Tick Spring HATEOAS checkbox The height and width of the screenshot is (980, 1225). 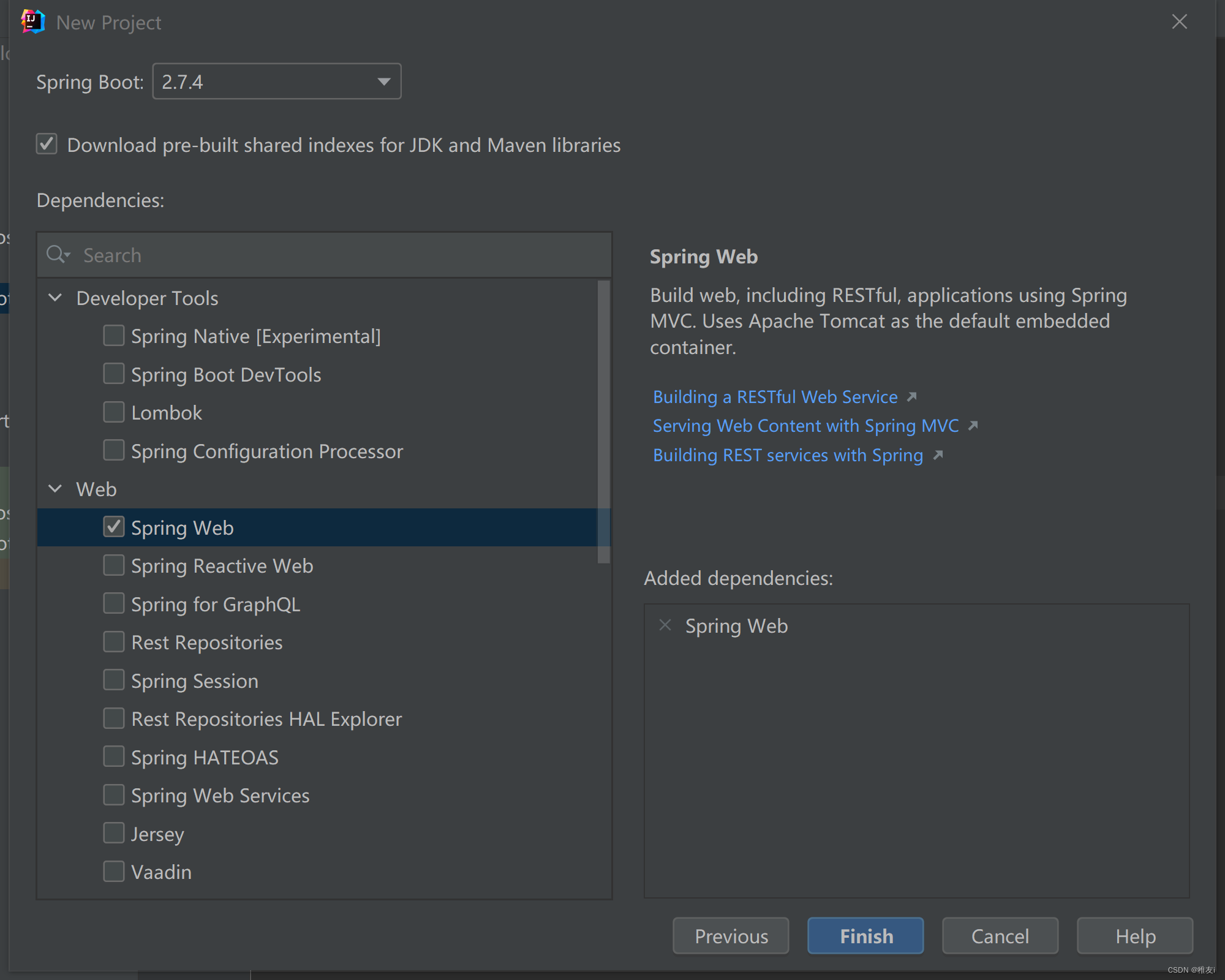(114, 756)
